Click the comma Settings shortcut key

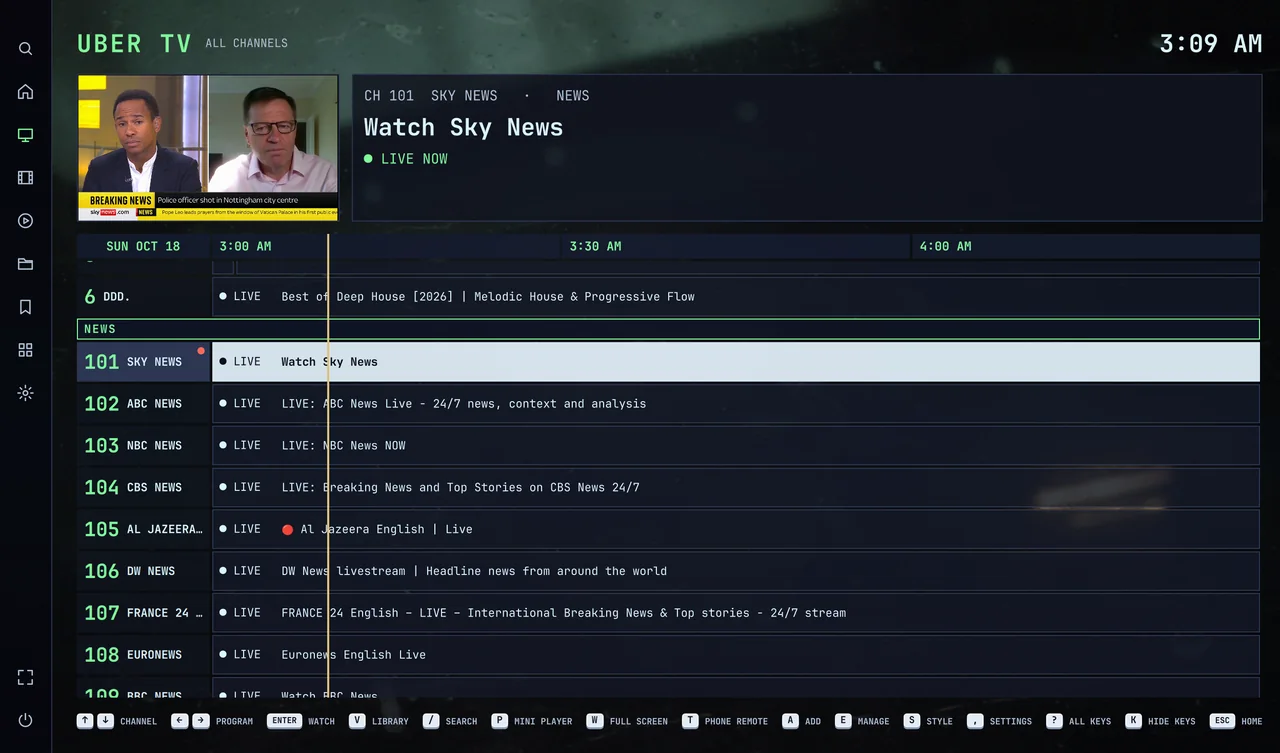click(999, 721)
